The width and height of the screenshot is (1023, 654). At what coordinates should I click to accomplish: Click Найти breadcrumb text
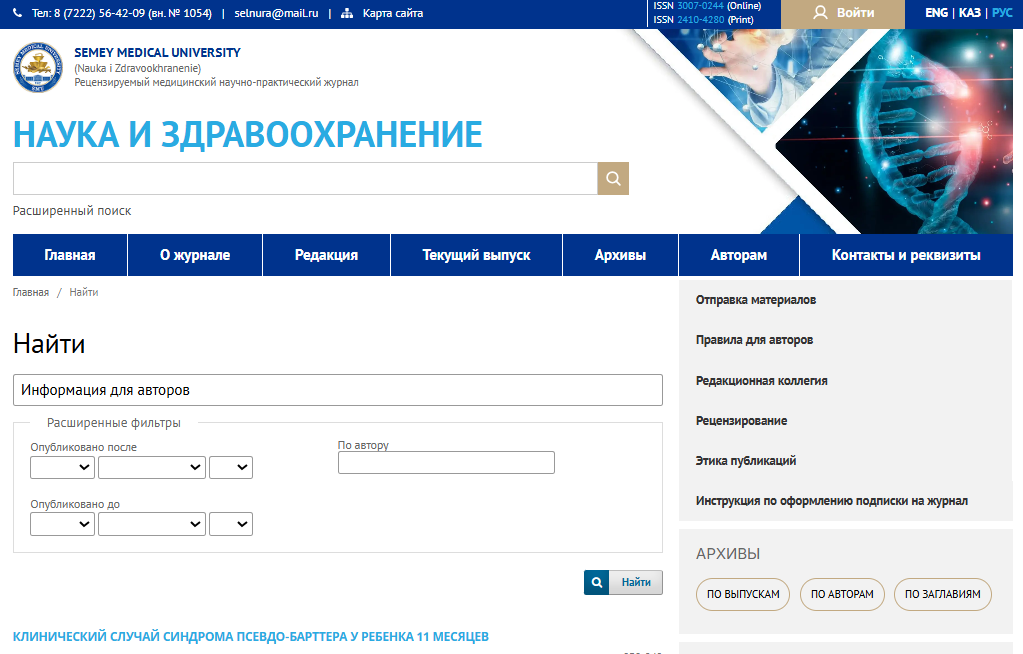point(84,292)
